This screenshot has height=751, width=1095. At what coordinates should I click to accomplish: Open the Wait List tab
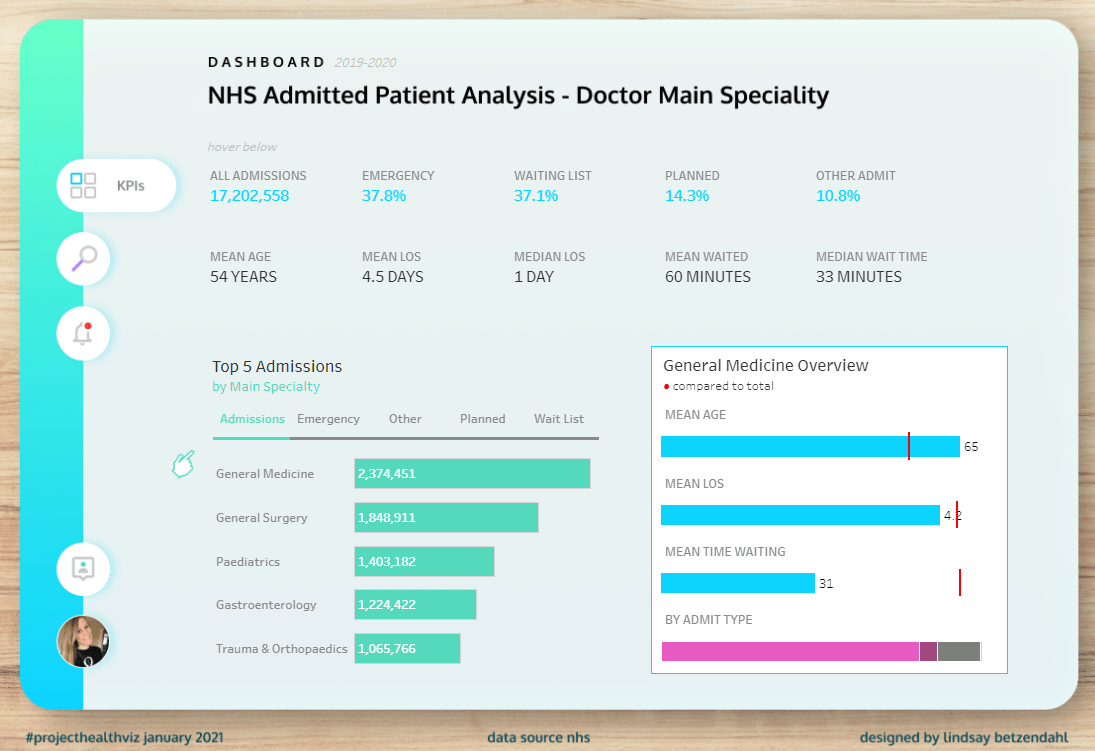click(559, 419)
